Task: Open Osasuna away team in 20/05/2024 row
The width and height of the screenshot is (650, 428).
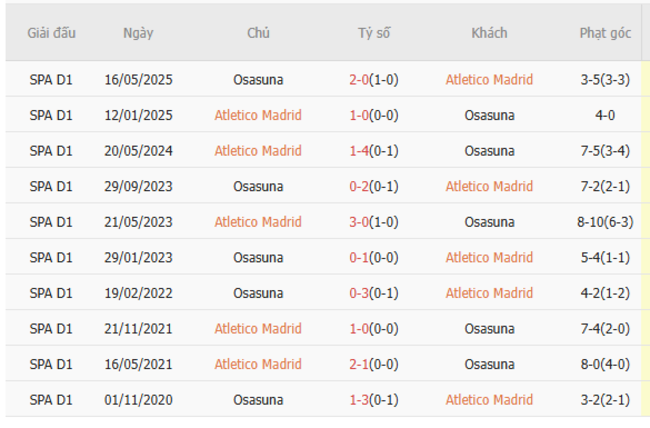Action: pyautogui.click(x=489, y=151)
